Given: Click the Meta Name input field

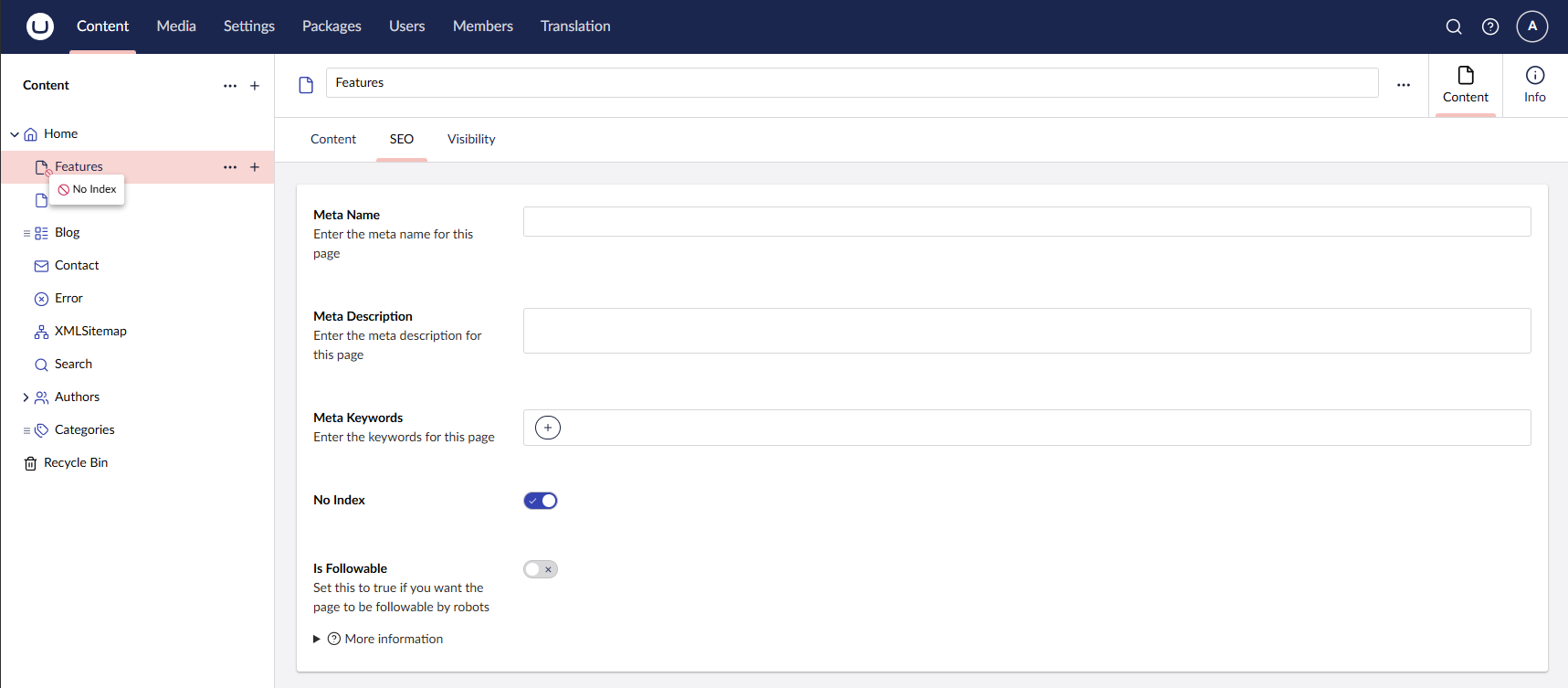Looking at the screenshot, I should point(1026,222).
